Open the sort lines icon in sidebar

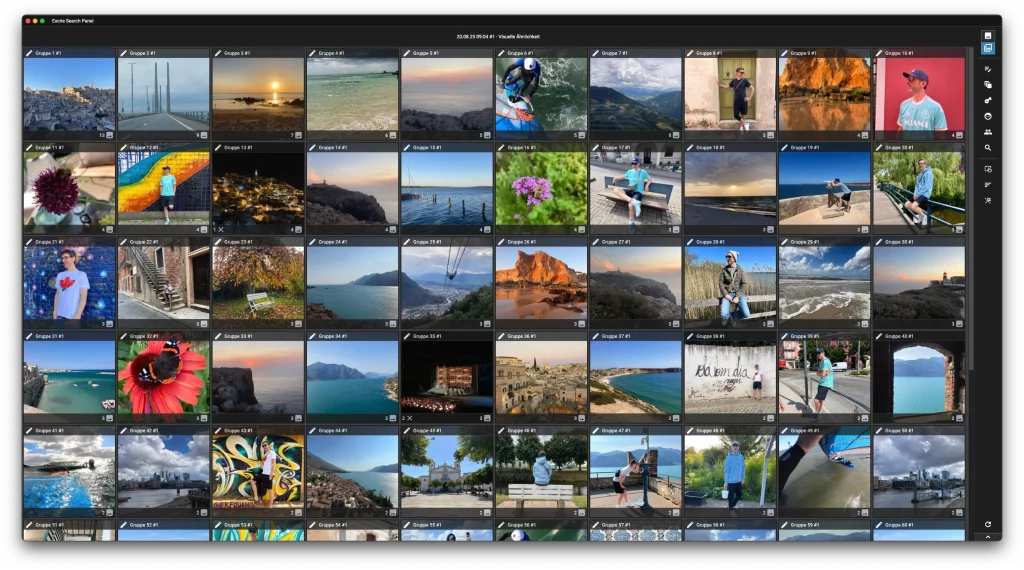coord(988,184)
